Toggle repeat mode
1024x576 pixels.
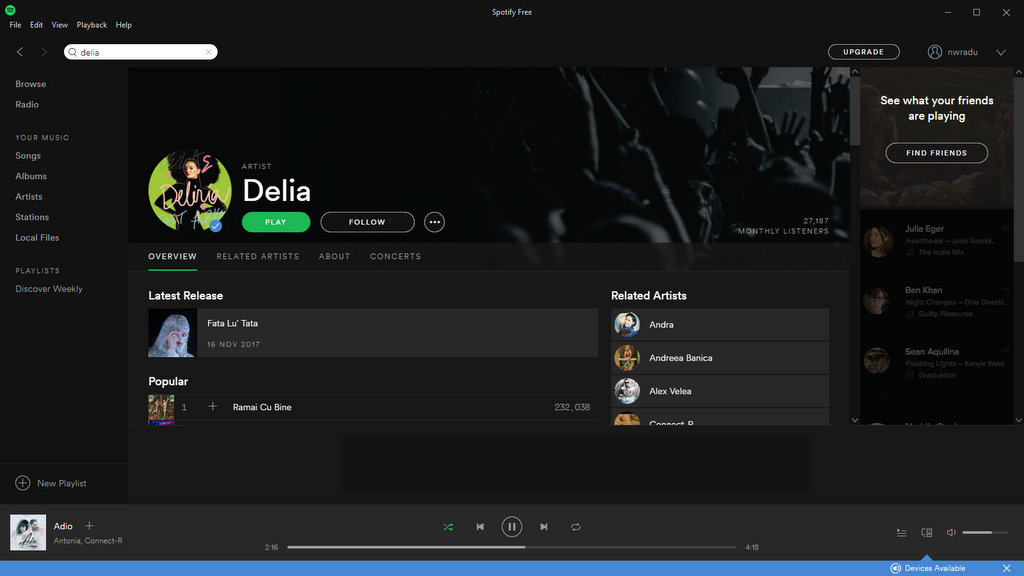point(575,526)
